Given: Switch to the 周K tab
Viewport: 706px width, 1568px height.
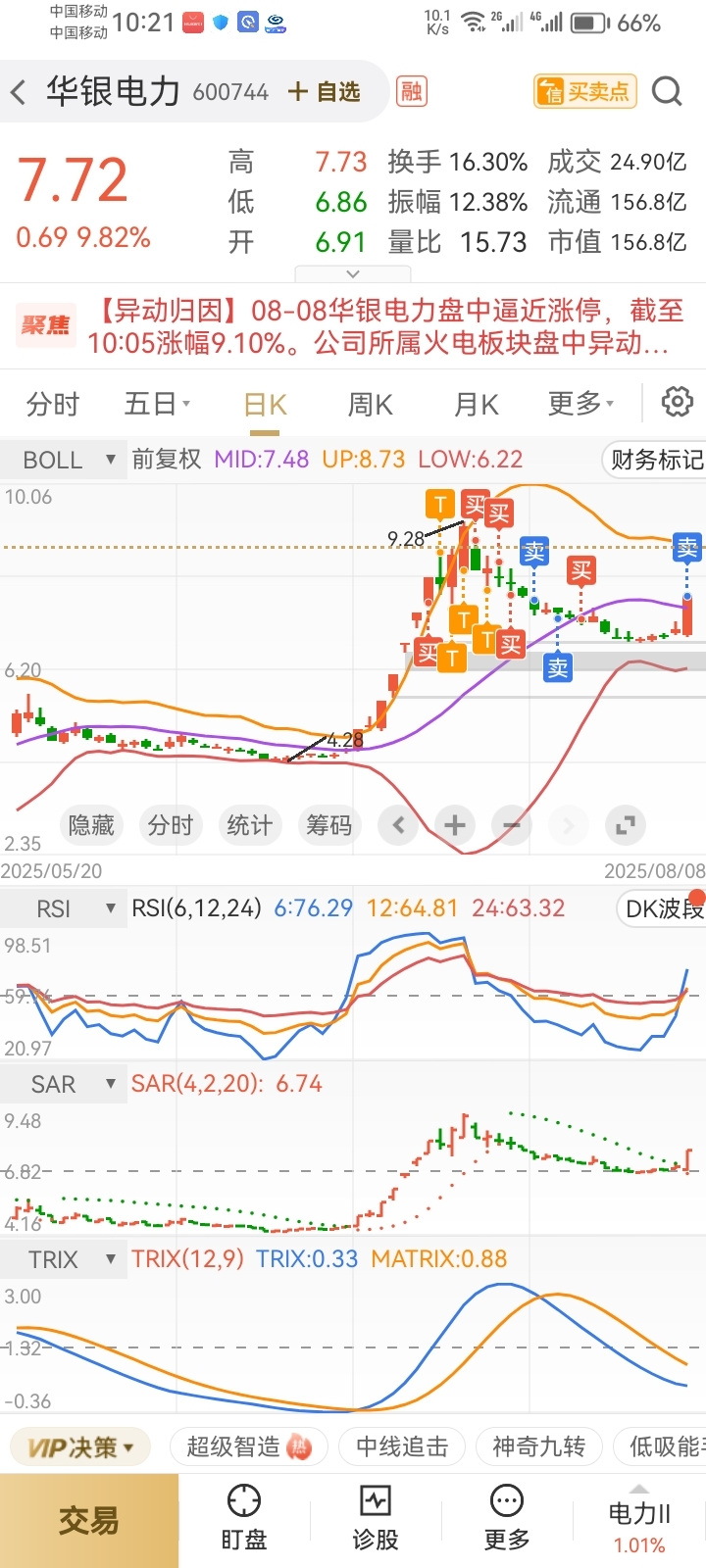Looking at the screenshot, I should point(370,404).
